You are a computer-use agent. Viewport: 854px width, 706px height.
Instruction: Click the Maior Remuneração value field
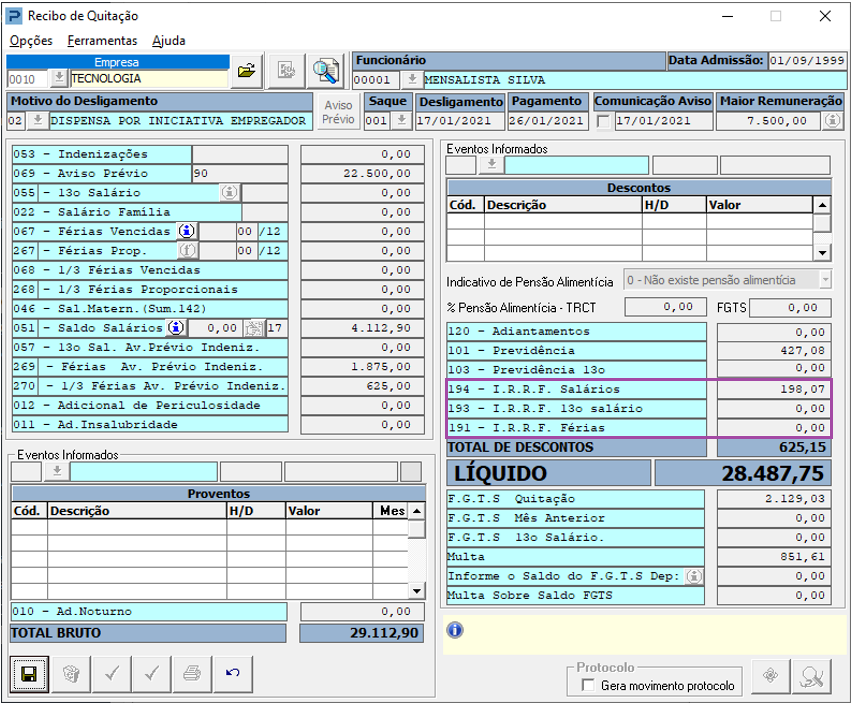click(x=768, y=120)
